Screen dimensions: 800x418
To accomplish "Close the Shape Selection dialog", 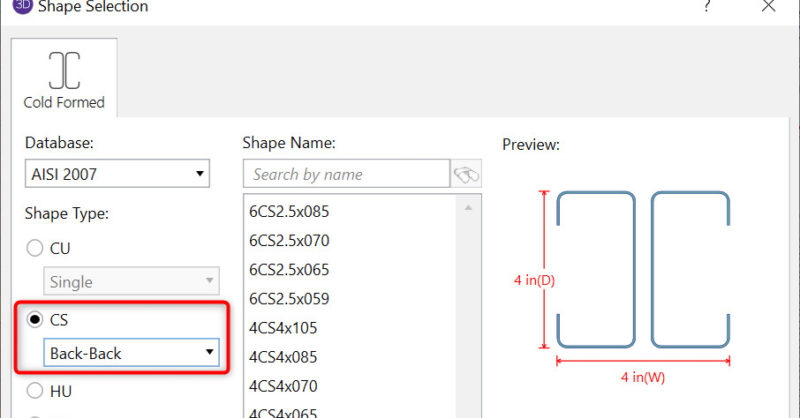I will 768,7.
